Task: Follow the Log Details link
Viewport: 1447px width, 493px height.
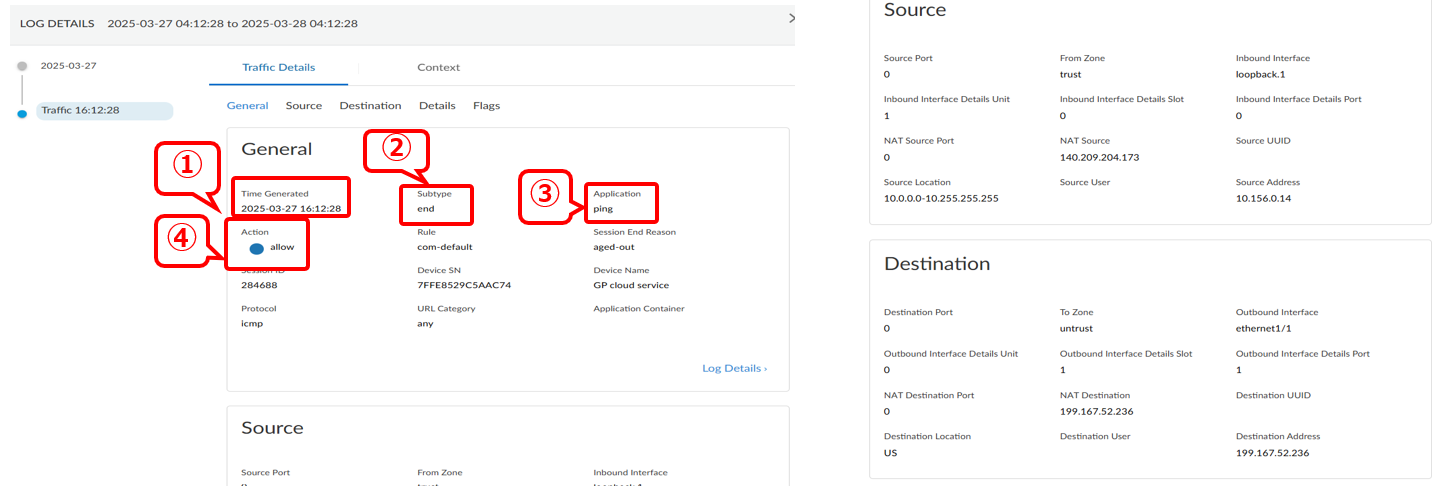Action: (x=734, y=369)
